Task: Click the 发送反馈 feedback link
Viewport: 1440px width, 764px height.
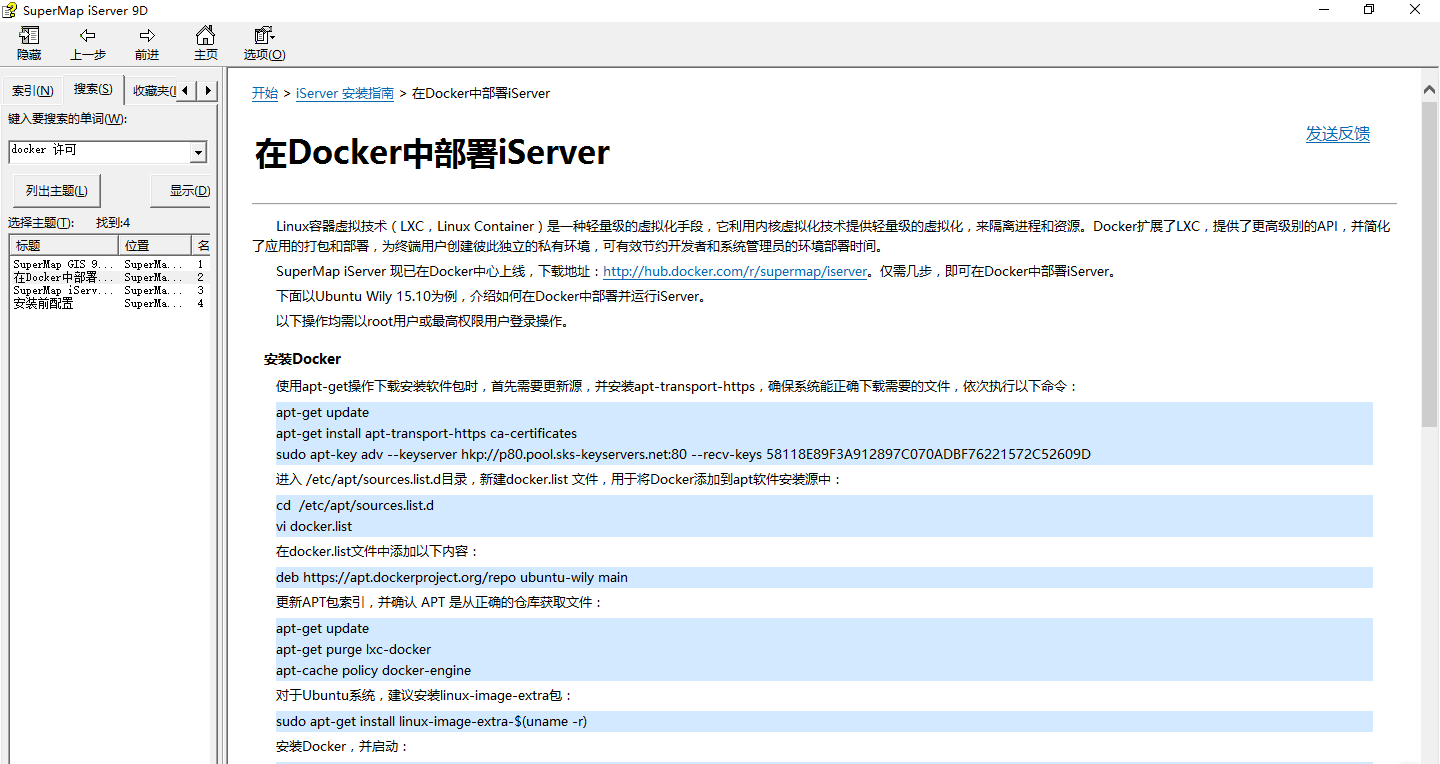Action: coord(1338,134)
